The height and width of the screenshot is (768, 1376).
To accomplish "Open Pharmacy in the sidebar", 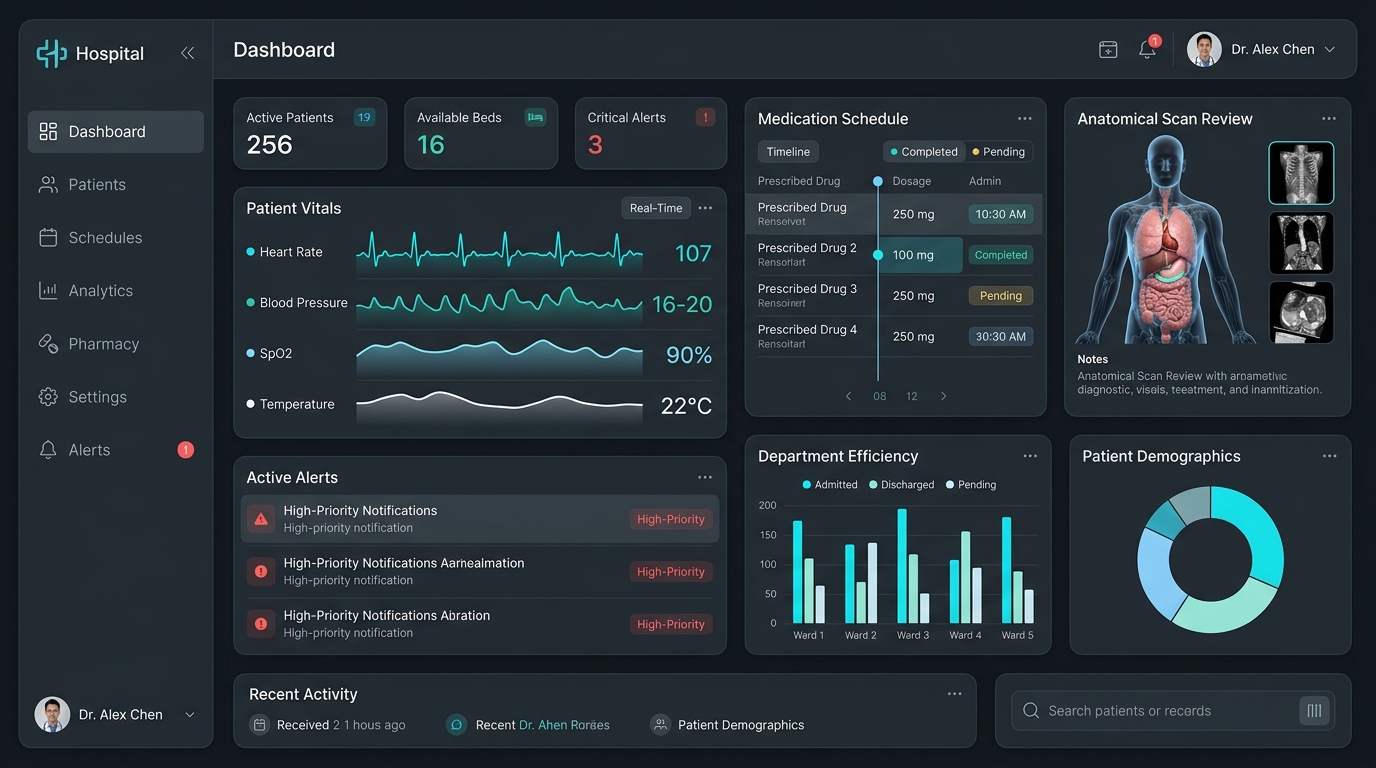I will click(x=116, y=344).
